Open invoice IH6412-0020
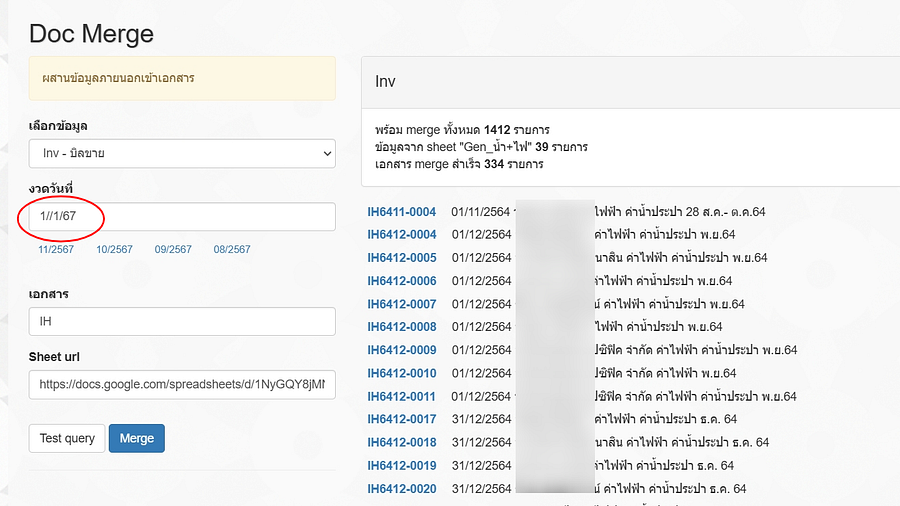900x506 pixels. coord(402,488)
